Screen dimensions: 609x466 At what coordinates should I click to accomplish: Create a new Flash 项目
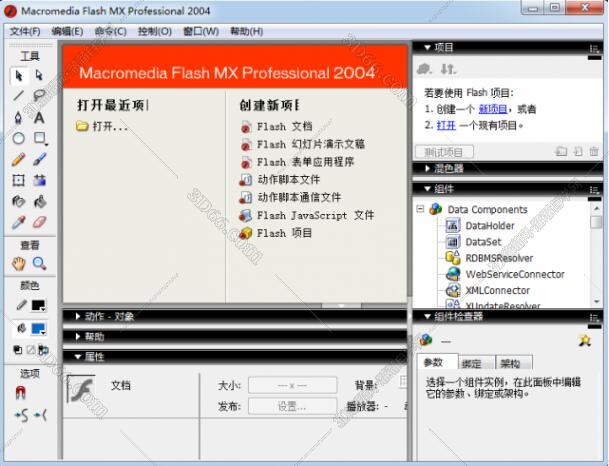[276, 233]
